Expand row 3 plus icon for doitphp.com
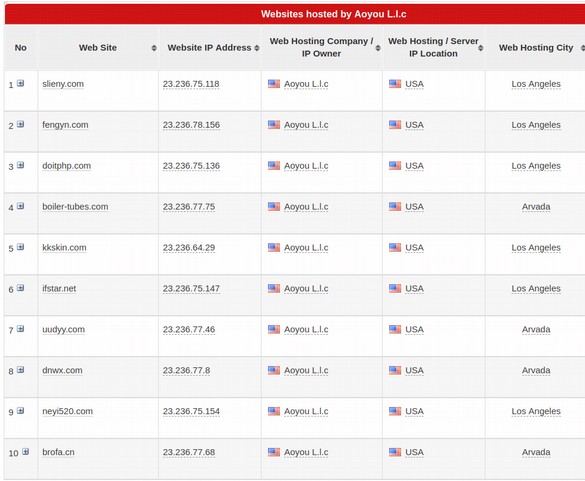The height and width of the screenshot is (481, 585). (21, 165)
